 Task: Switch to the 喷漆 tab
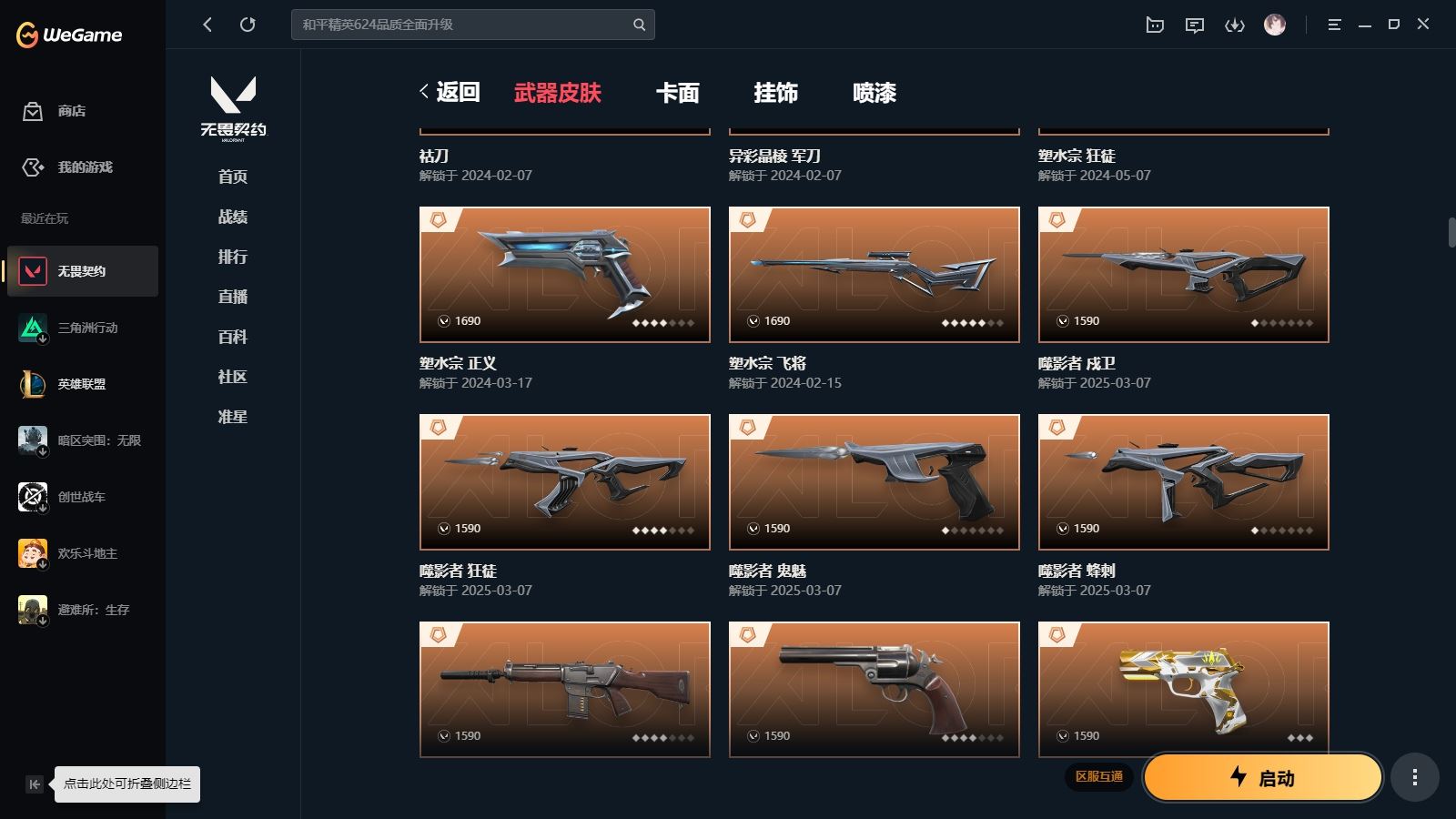pos(875,93)
